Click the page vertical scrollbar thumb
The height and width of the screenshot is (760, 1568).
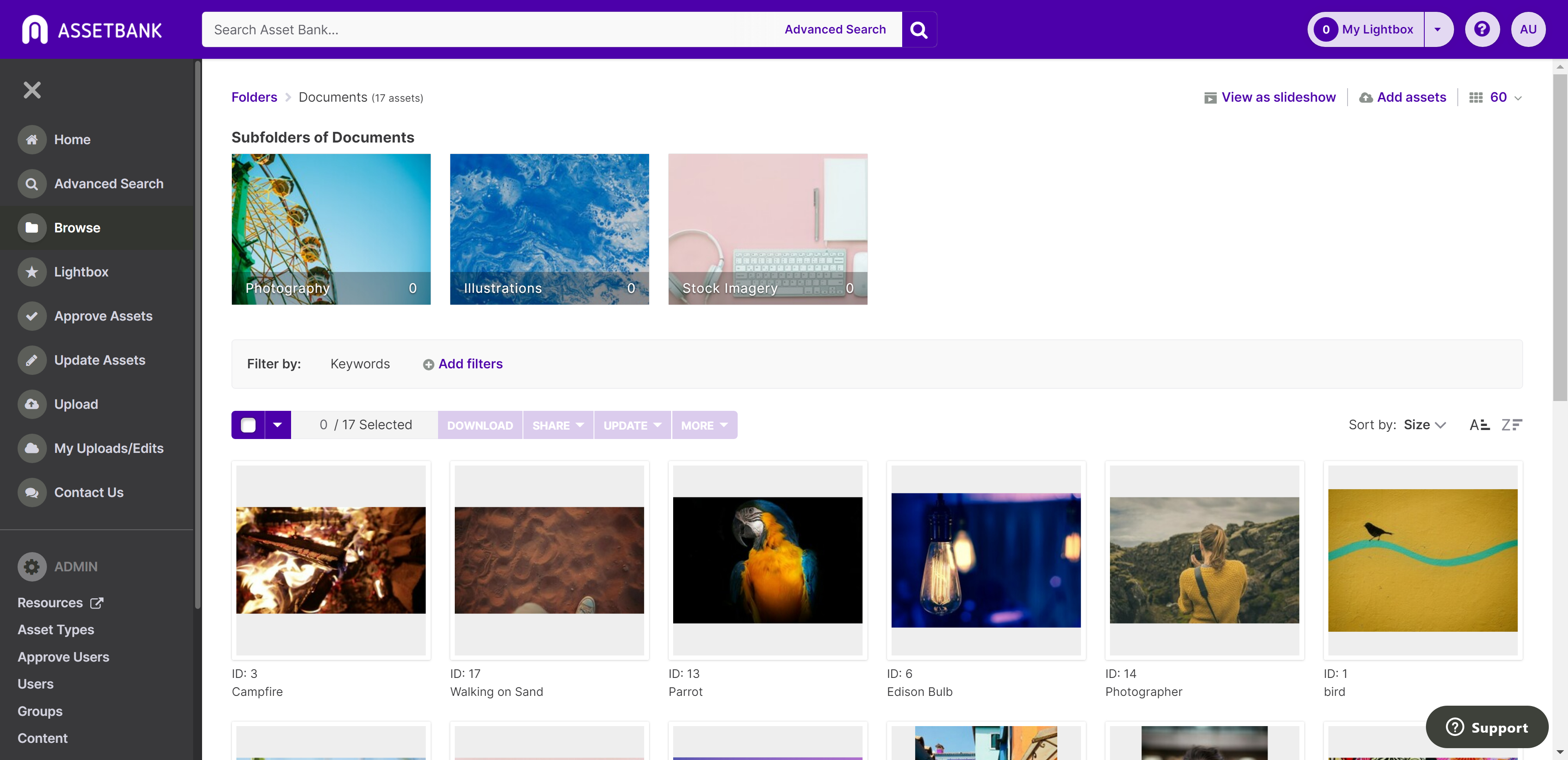[1560, 238]
